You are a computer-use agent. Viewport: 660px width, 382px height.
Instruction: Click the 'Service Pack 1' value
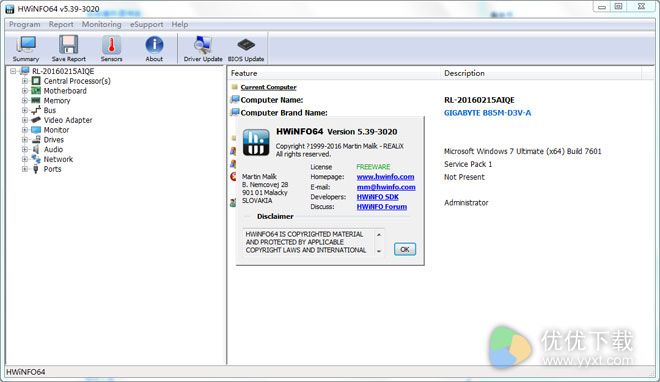click(x=468, y=164)
